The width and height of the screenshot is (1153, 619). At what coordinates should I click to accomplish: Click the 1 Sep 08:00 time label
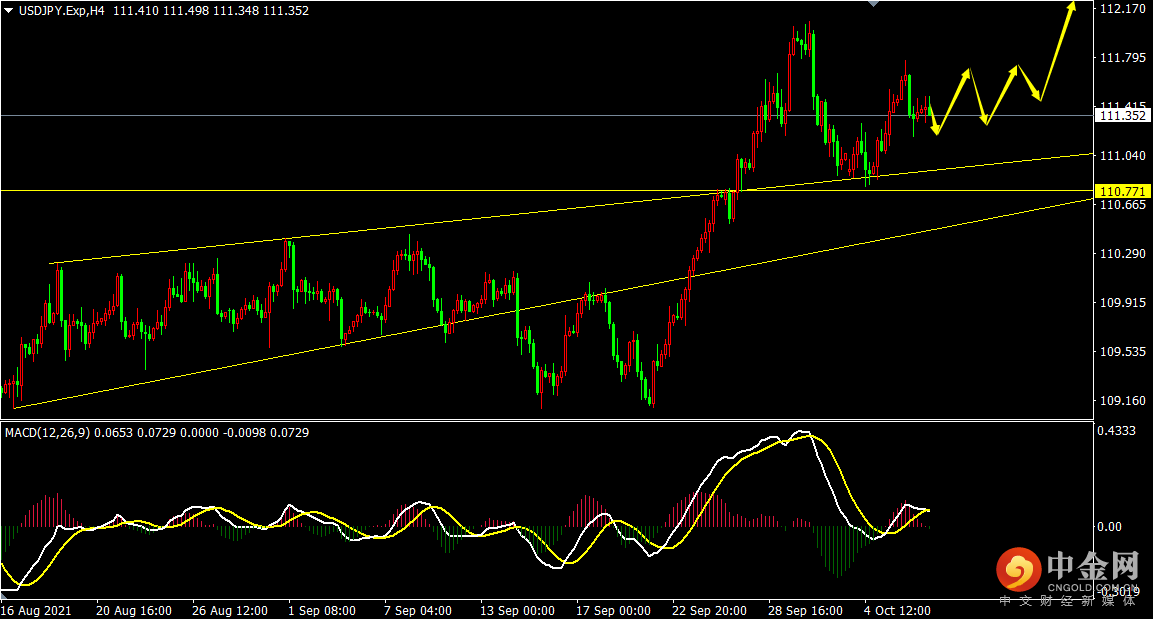(322, 611)
